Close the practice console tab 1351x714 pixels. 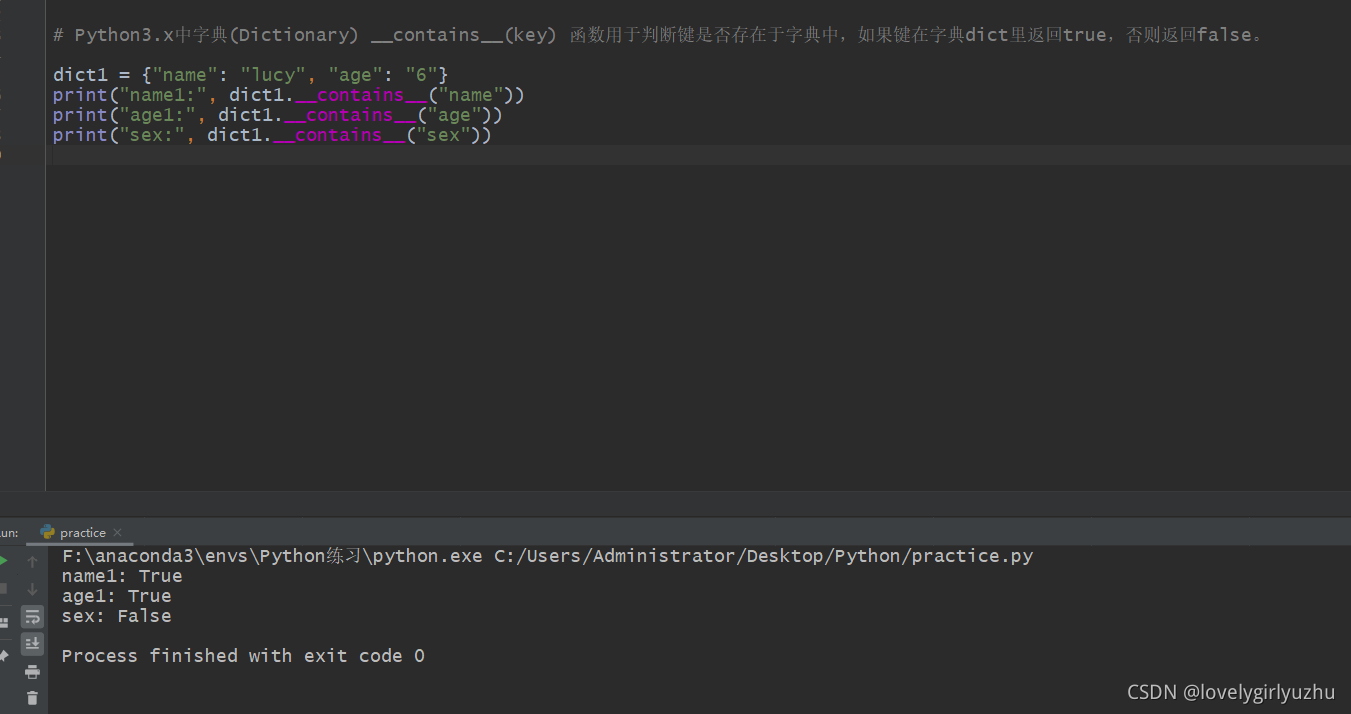117,532
